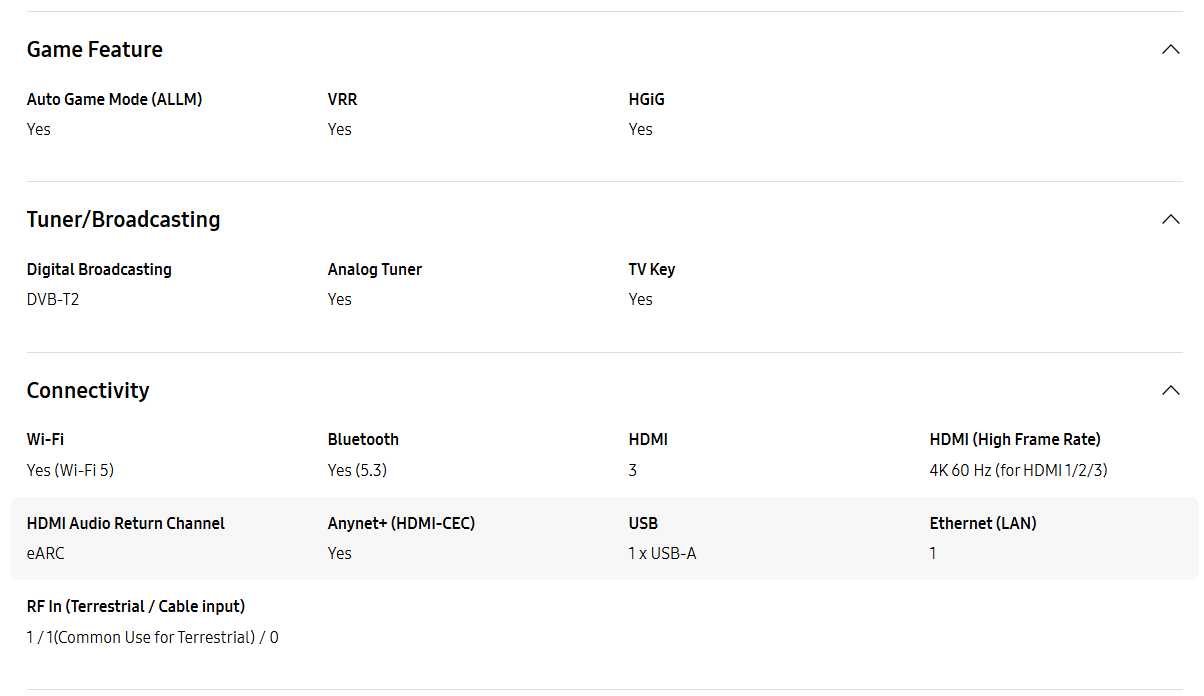Click the 4K 60 Hz HDMI value
Screen dimensions: 1204x696
pos(1019,470)
